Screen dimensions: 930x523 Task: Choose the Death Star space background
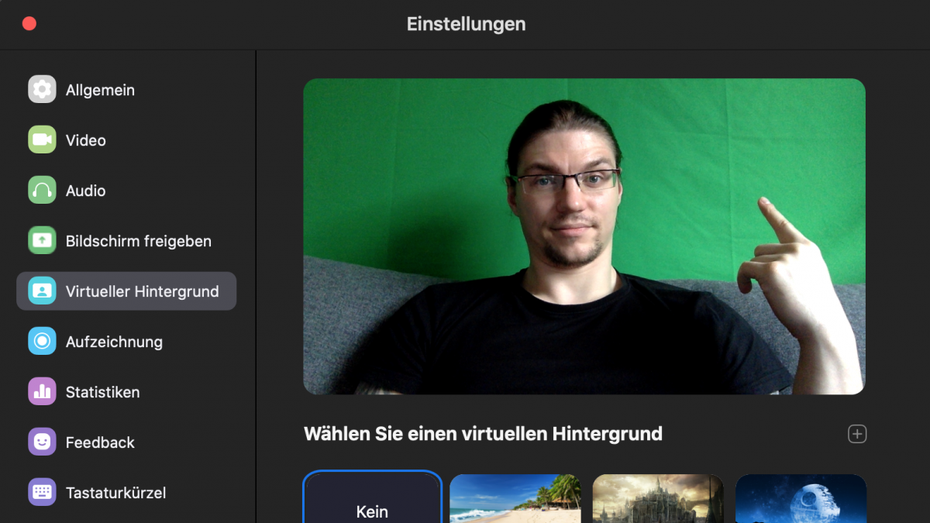click(x=801, y=499)
